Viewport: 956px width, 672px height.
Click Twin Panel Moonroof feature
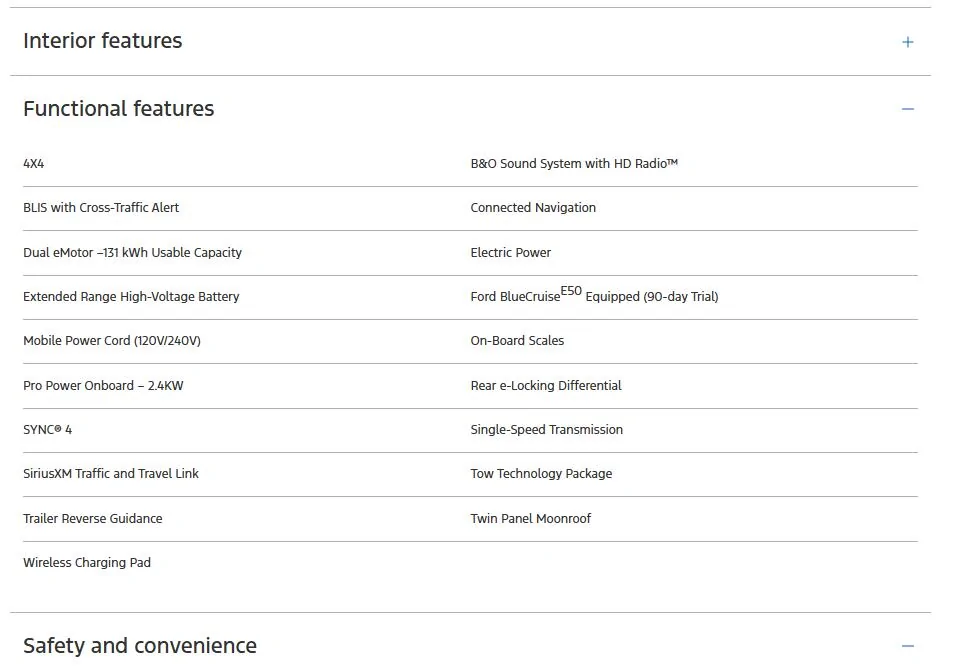(x=530, y=518)
